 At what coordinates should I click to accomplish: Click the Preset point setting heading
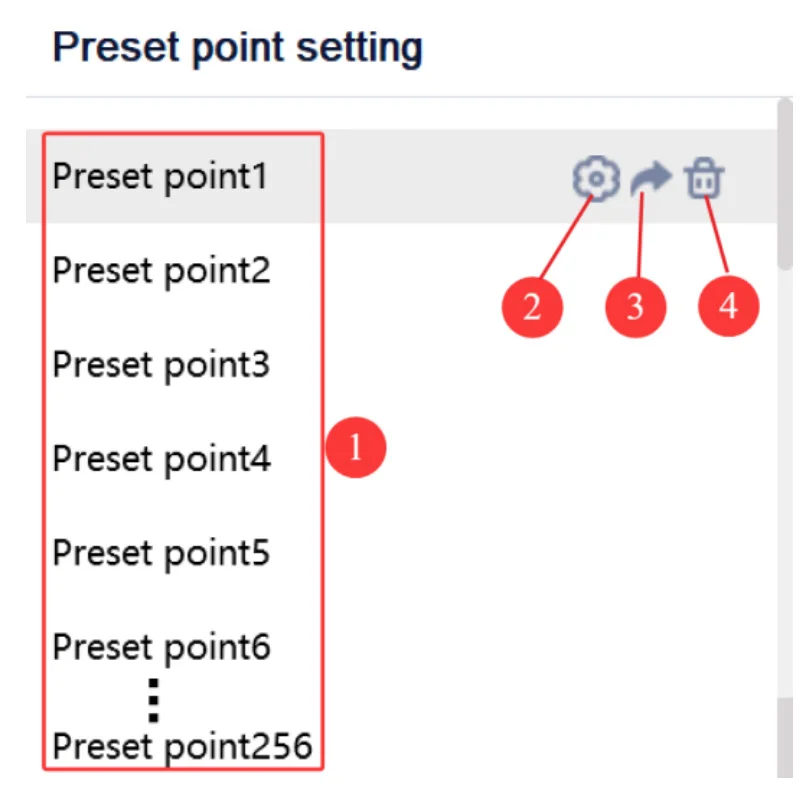237,47
